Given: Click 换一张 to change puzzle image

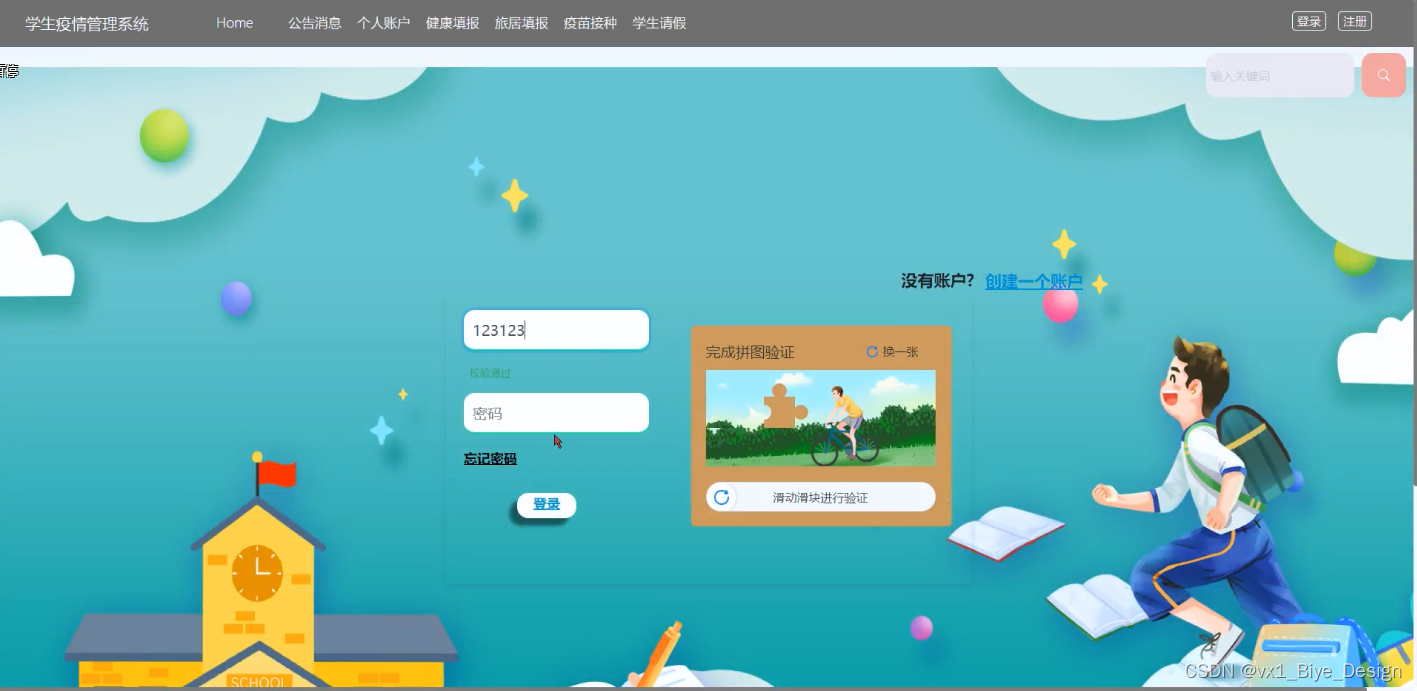Looking at the screenshot, I should (900, 352).
